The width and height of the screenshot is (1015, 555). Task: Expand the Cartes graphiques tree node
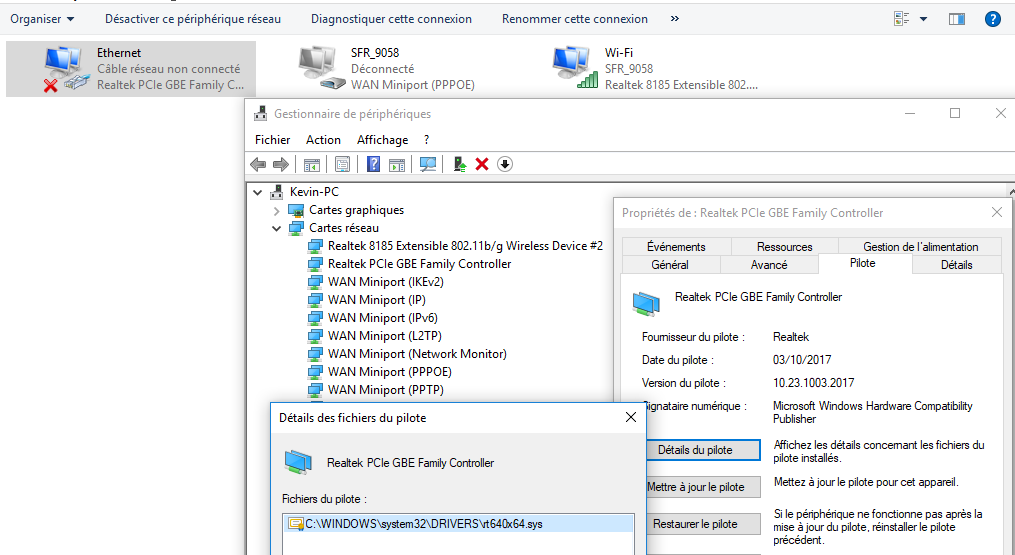[277, 210]
